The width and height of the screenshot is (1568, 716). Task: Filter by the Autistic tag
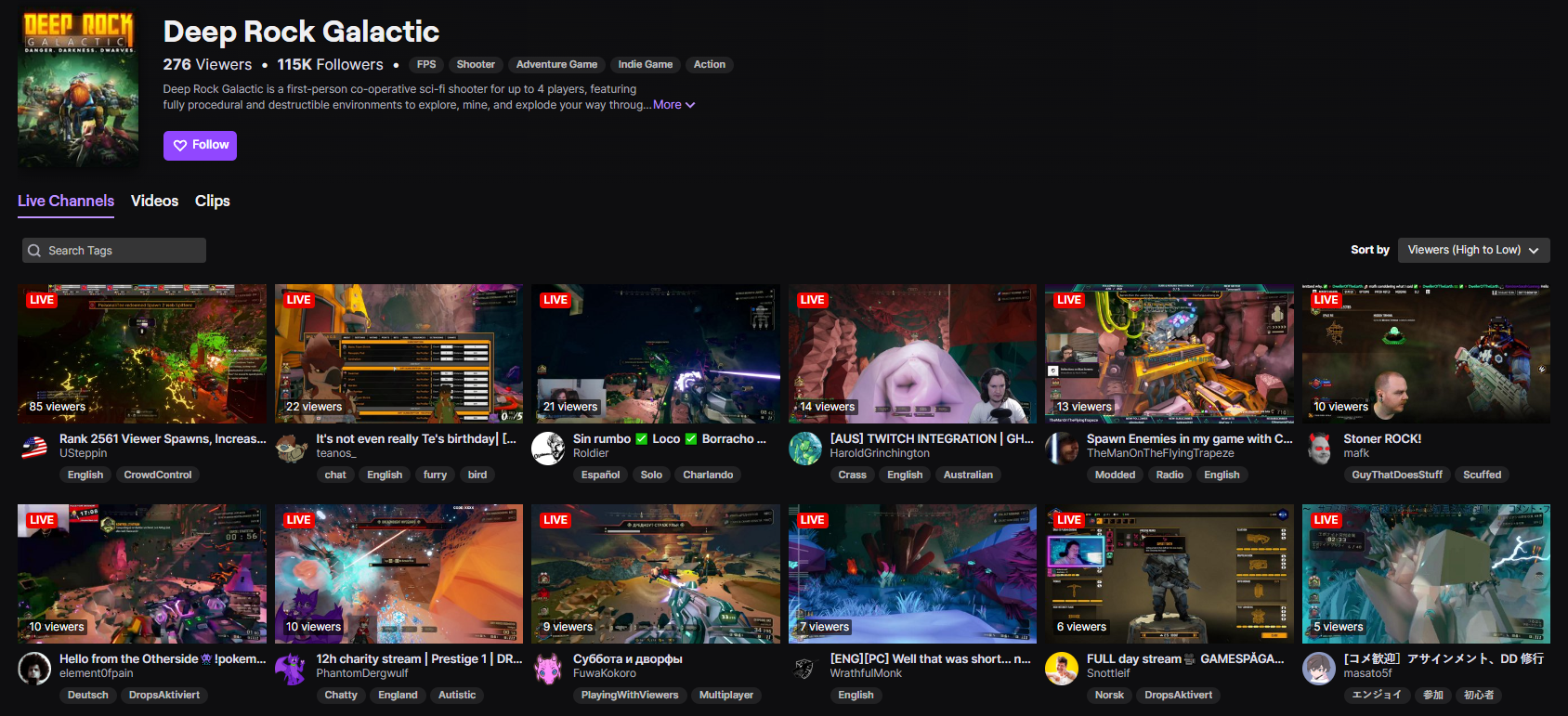click(457, 695)
